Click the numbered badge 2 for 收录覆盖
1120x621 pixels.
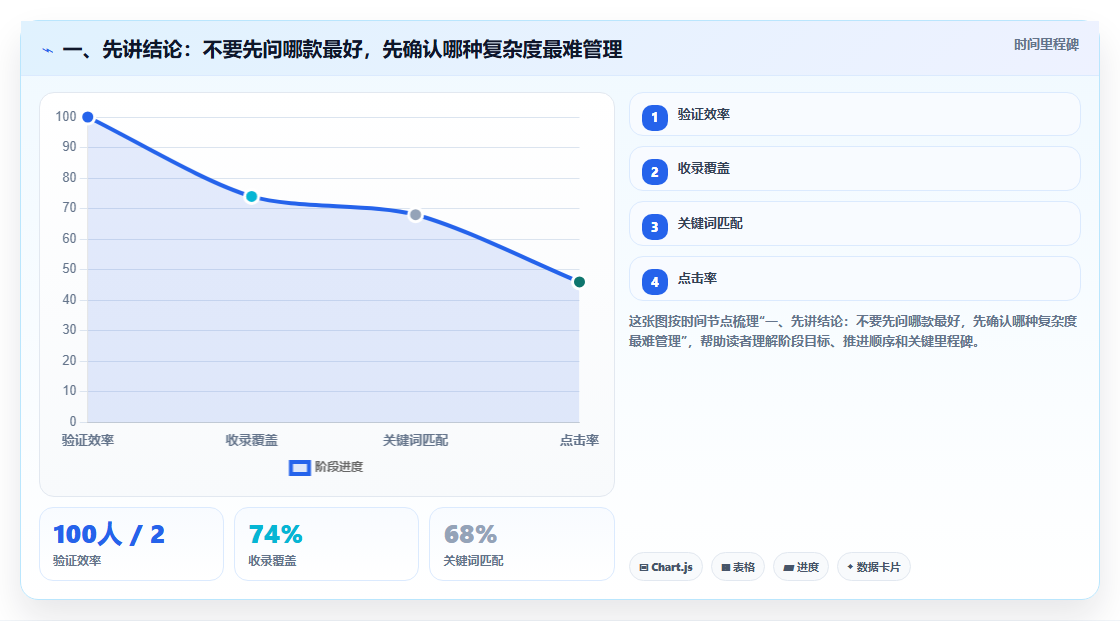click(x=654, y=172)
